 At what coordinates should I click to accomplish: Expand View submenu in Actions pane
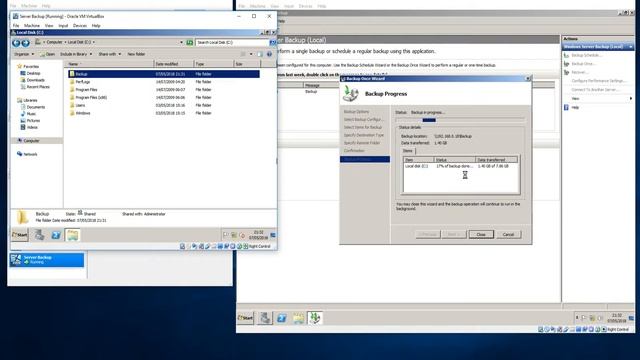(x=631, y=98)
